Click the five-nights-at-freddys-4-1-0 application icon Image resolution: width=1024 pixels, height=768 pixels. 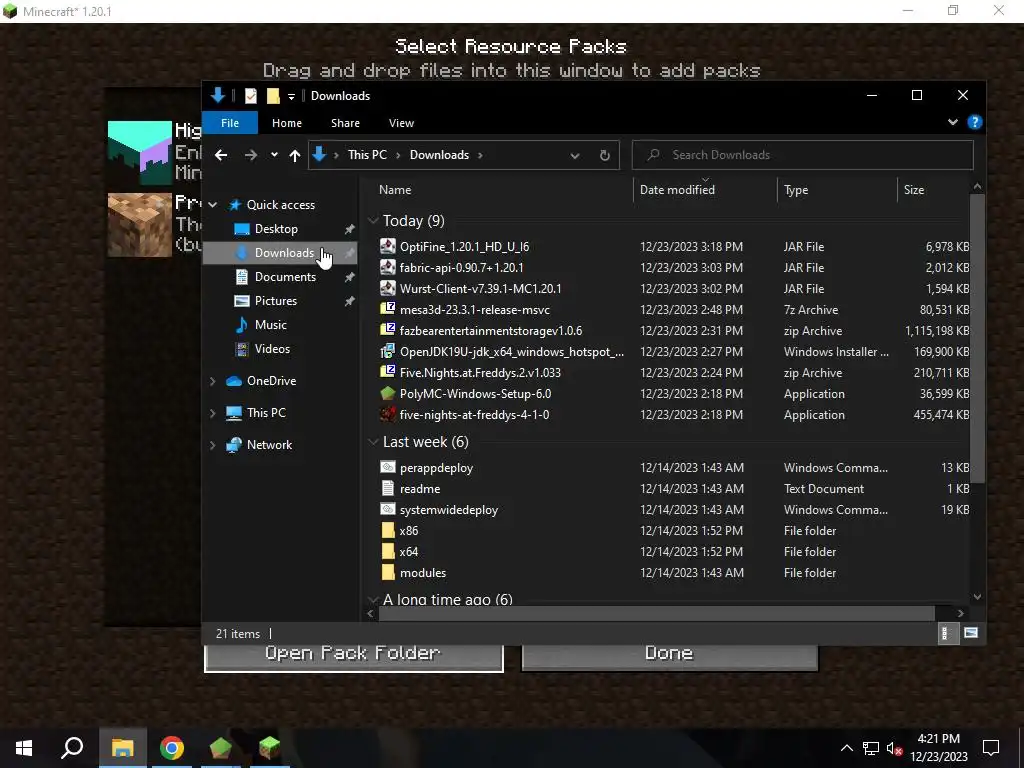pos(388,414)
